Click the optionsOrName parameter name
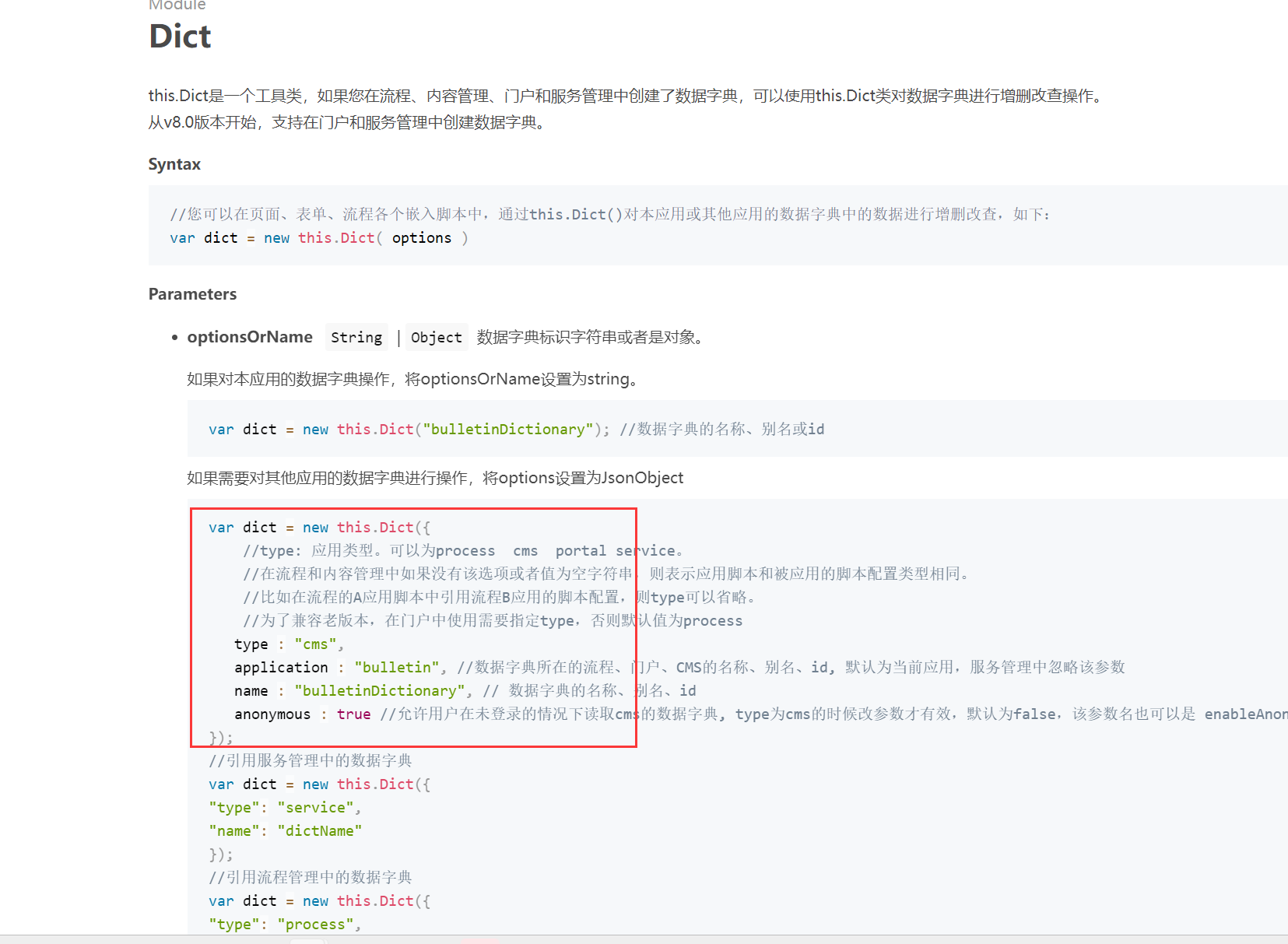 [x=250, y=337]
